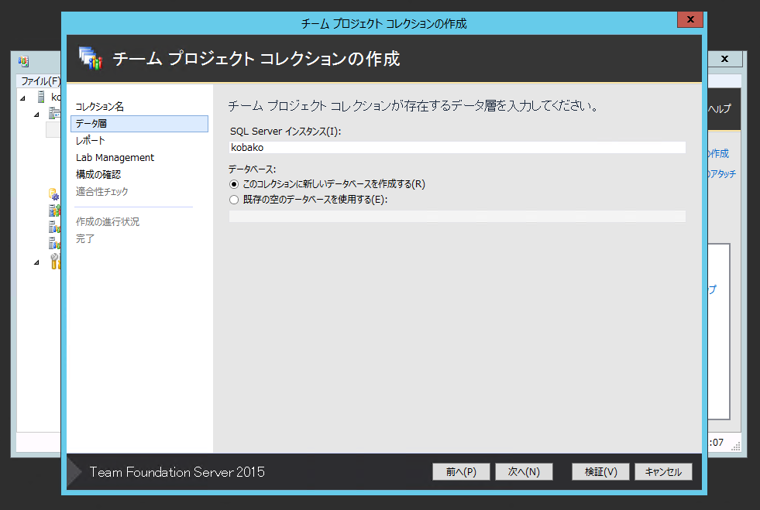Click ヘルプ link in background window

(x=719, y=109)
